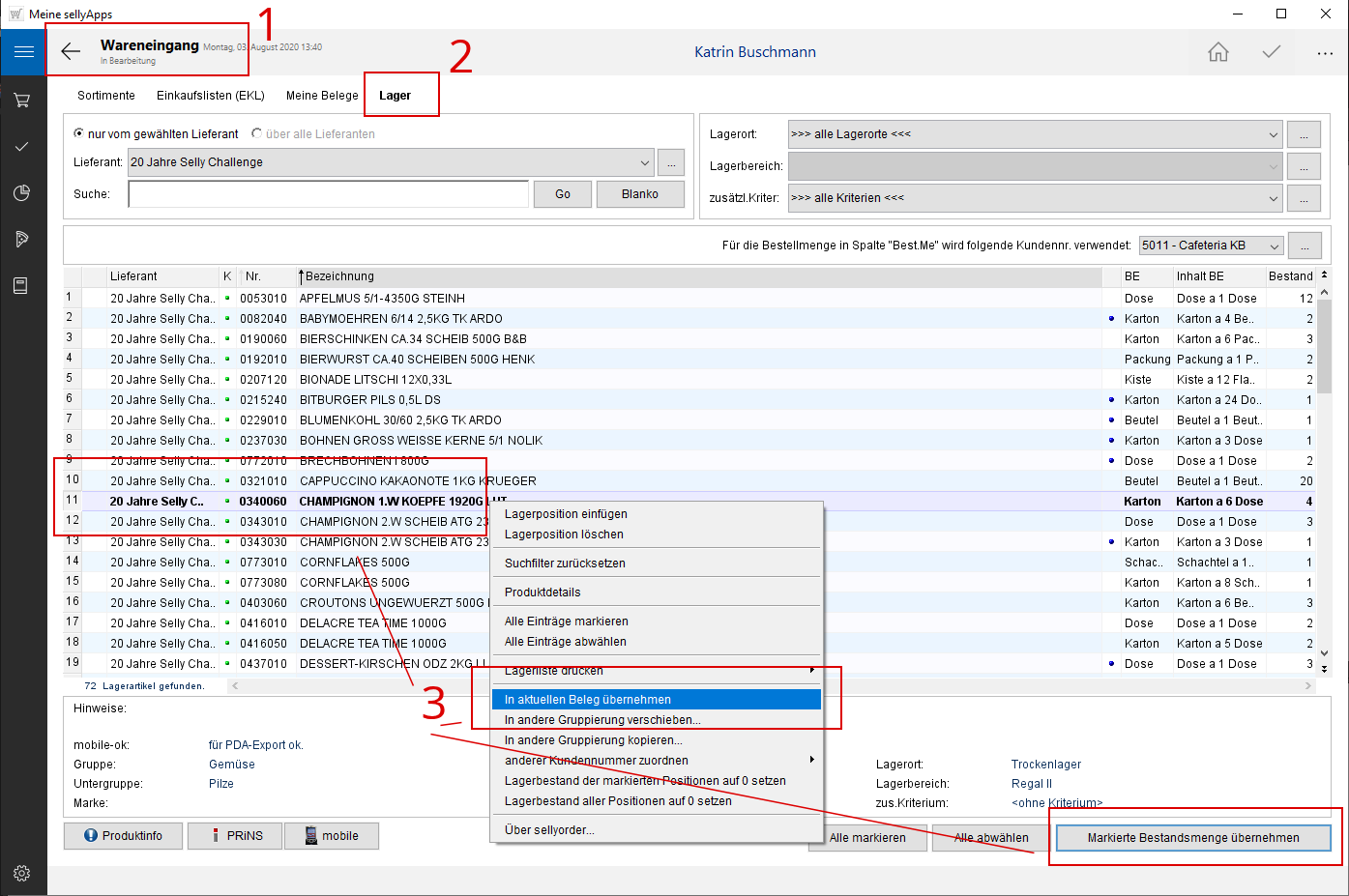This screenshot has height=896, width=1349.
Task: Open the pie chart statistics sidebar icon
Action: tap(22, 192)
